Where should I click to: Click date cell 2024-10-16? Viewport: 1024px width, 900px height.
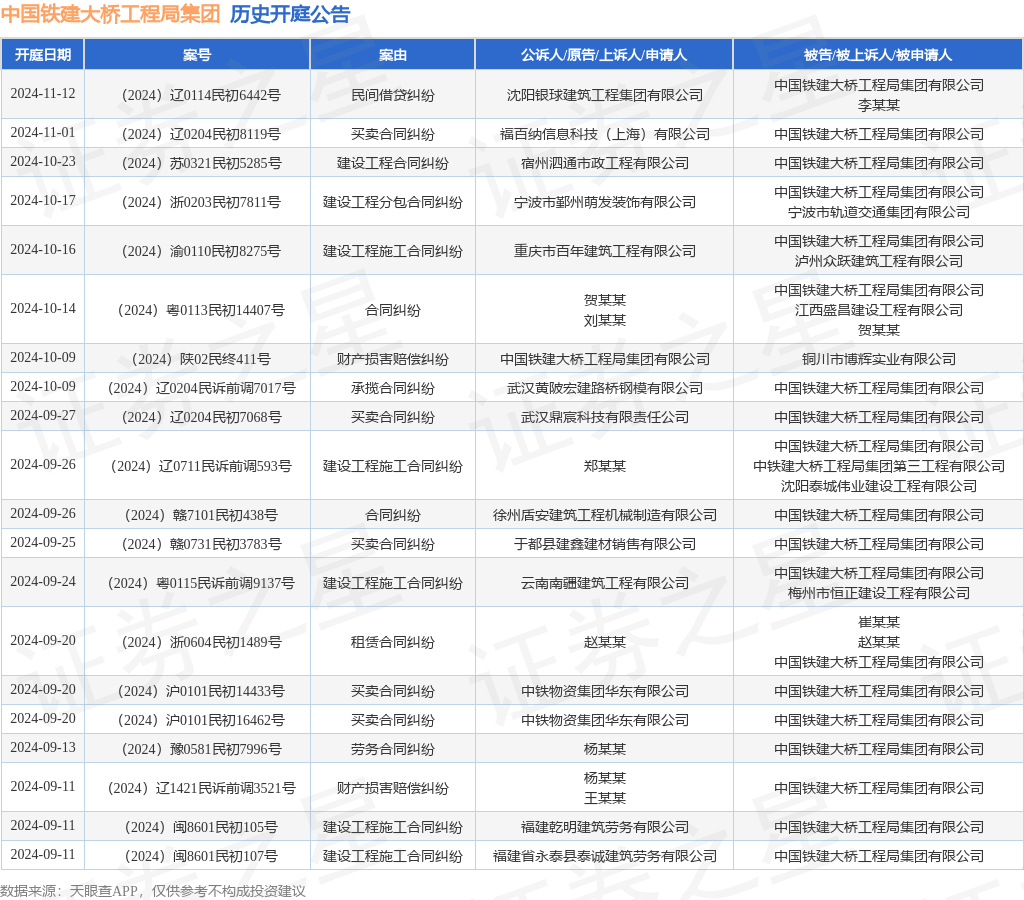point(42,249)
